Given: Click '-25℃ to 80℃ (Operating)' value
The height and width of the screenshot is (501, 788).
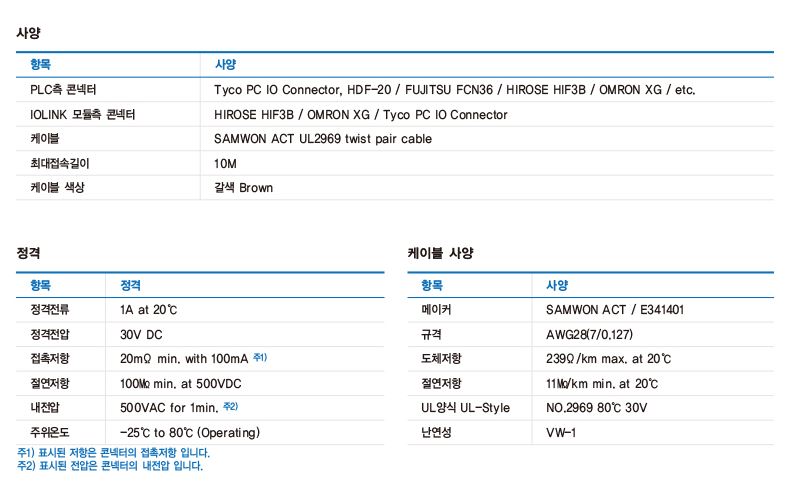Looking at the screenshot, I should [x=189, y=433].
